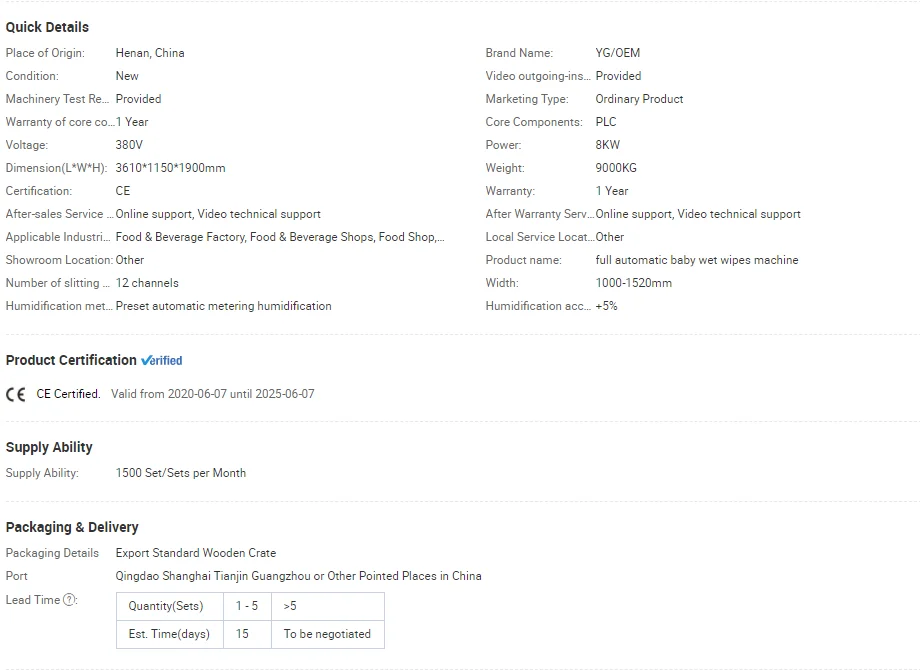Click the Quick Details section heading
Viewport: 920px width, 670px height.
click(47, 27)
